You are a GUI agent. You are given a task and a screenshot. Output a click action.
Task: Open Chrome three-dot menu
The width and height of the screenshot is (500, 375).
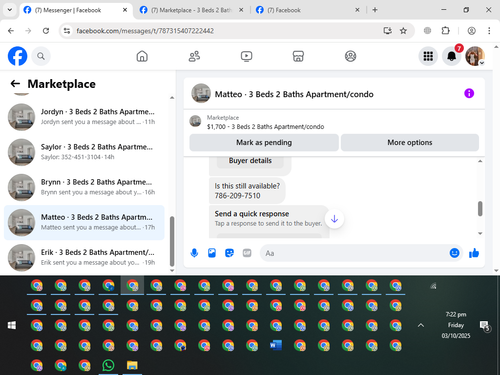tap(489, 31)
